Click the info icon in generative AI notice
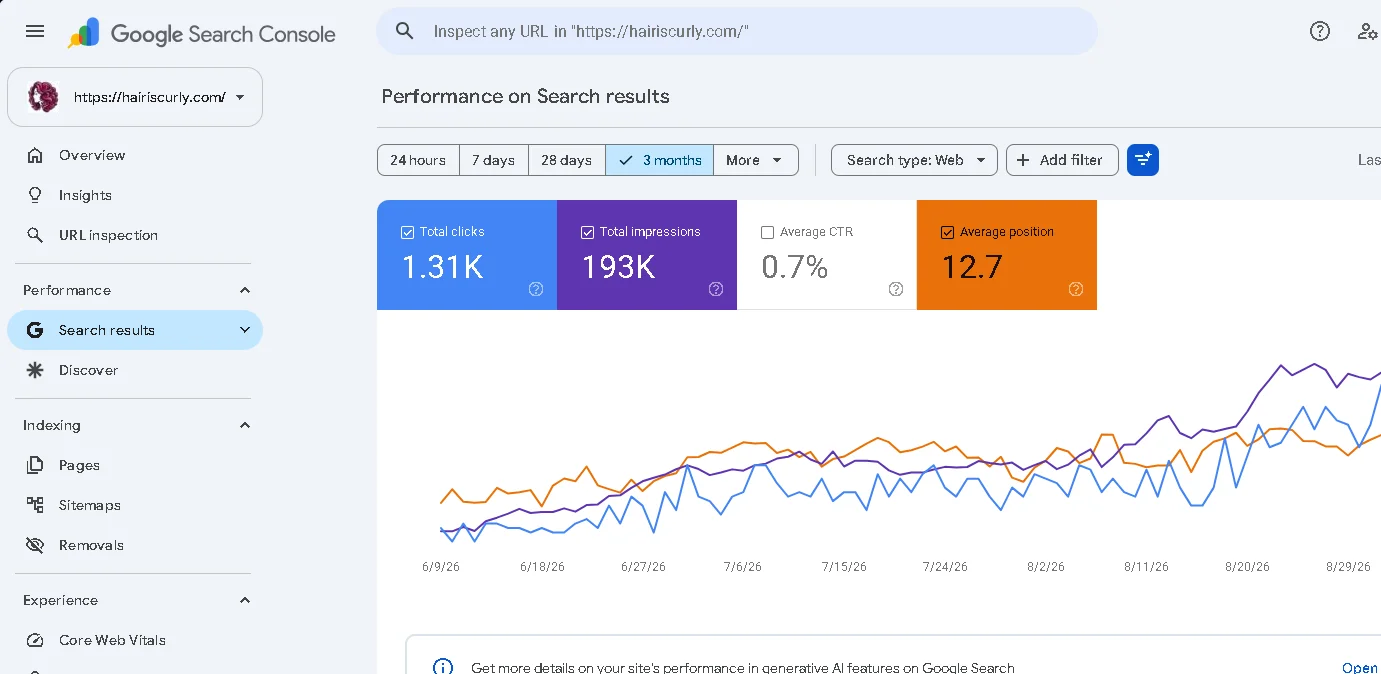 442,667
